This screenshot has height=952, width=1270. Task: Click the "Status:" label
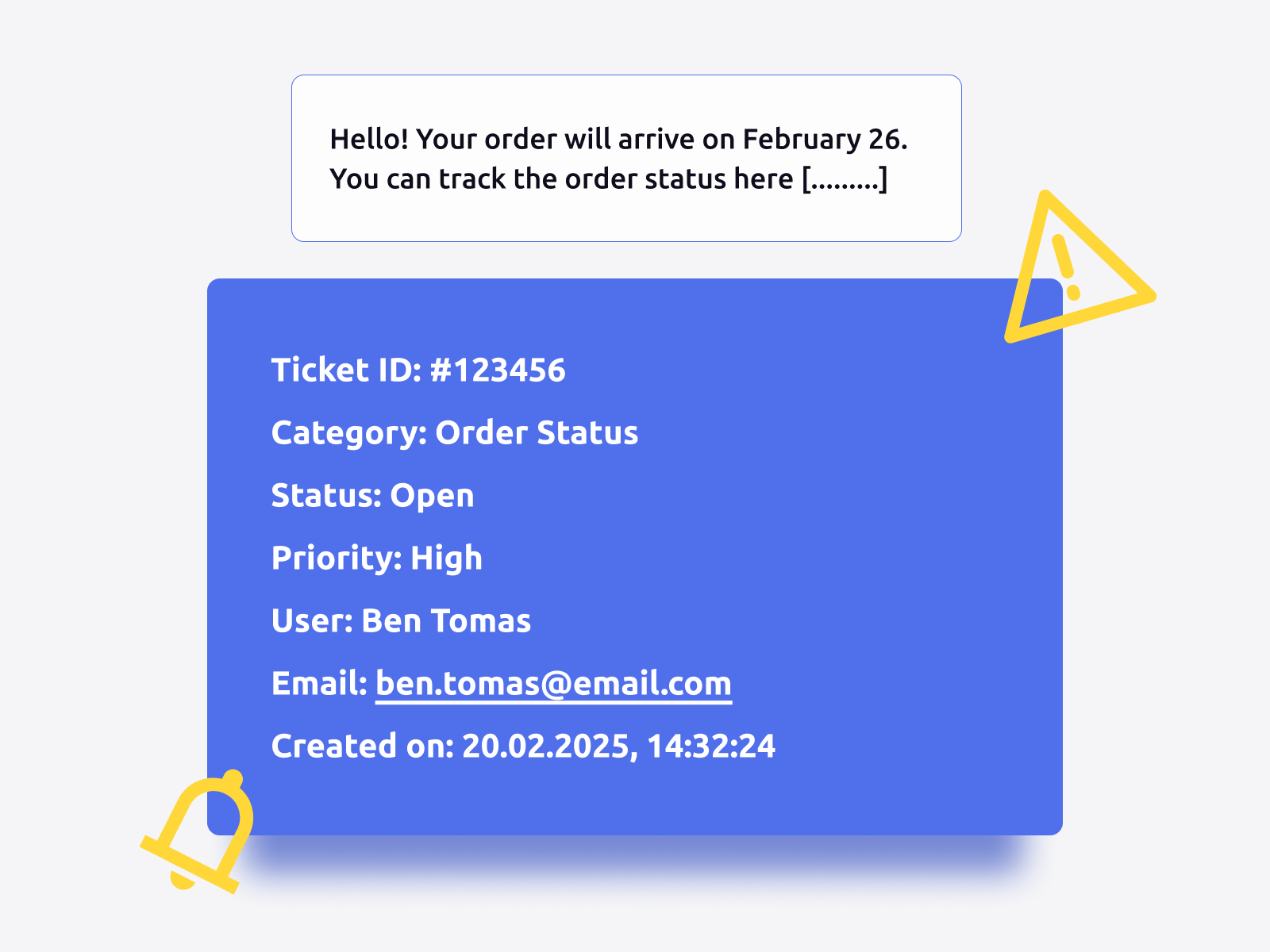point(326,496)
